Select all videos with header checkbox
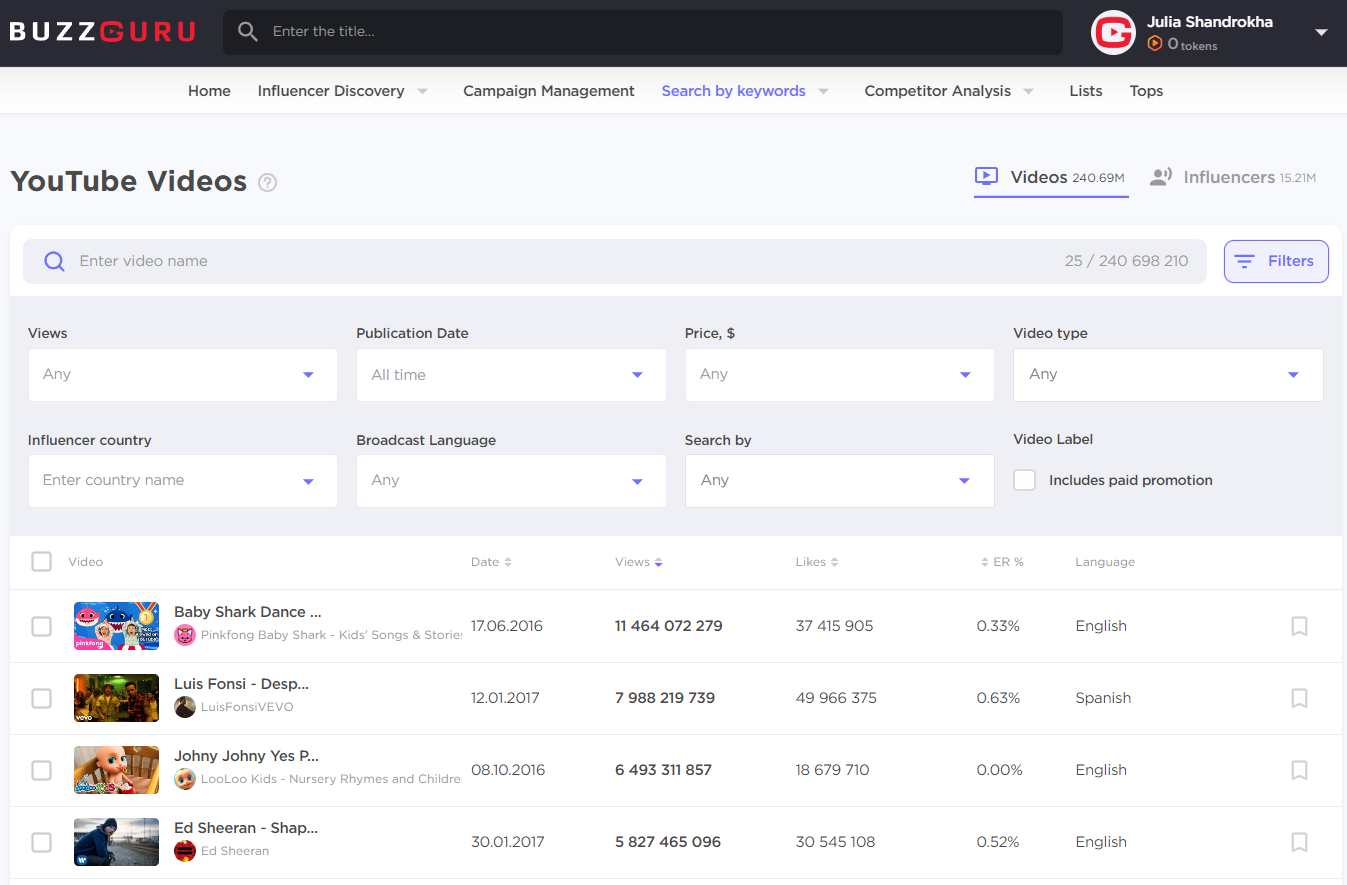The width and height of the screenshot is (1347, 885). click(41, 562)
